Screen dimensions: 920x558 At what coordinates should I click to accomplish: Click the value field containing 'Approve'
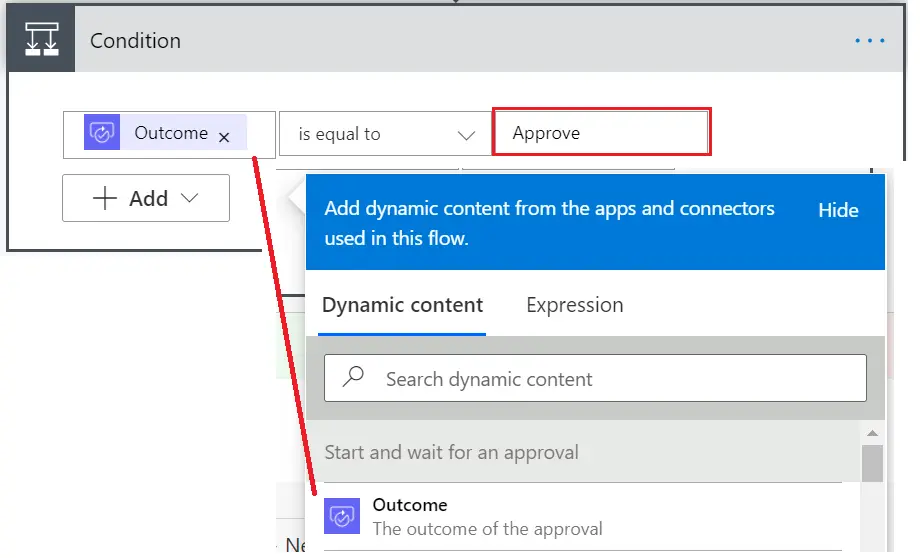(601, 133)
